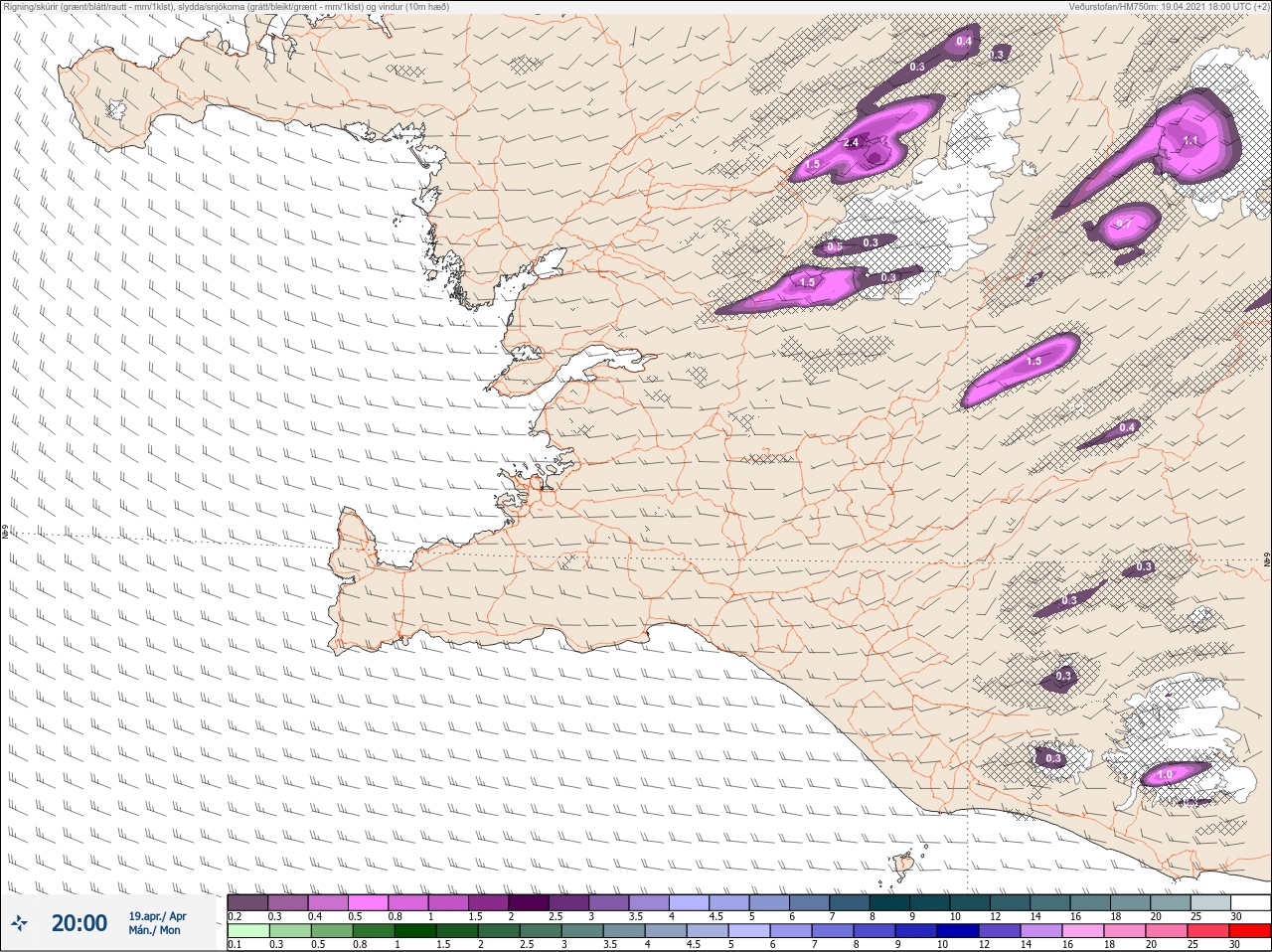Click the Veðurstofan logo icon beside the time
Viewport: 1272px width, 952px height.
click(19, 923)
